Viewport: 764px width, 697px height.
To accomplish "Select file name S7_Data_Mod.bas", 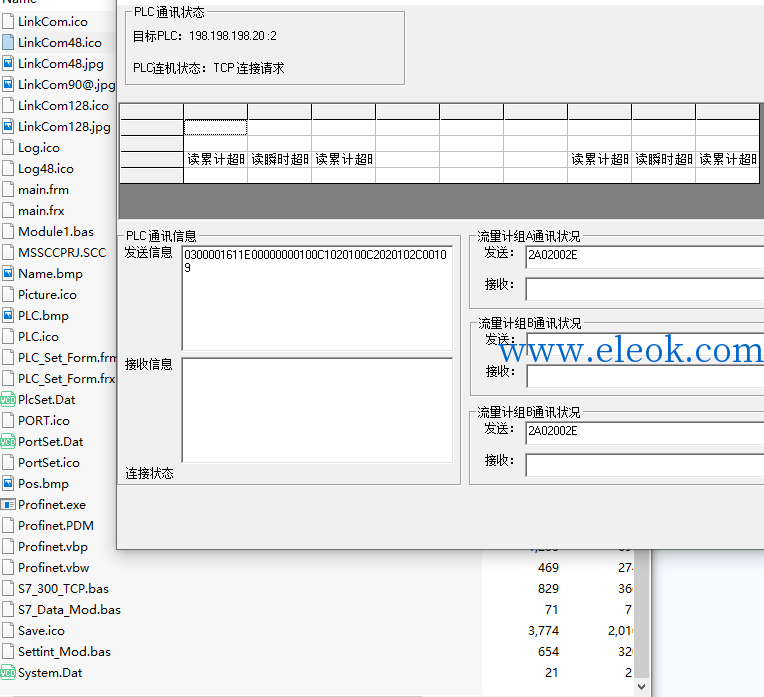I will 69,609.
